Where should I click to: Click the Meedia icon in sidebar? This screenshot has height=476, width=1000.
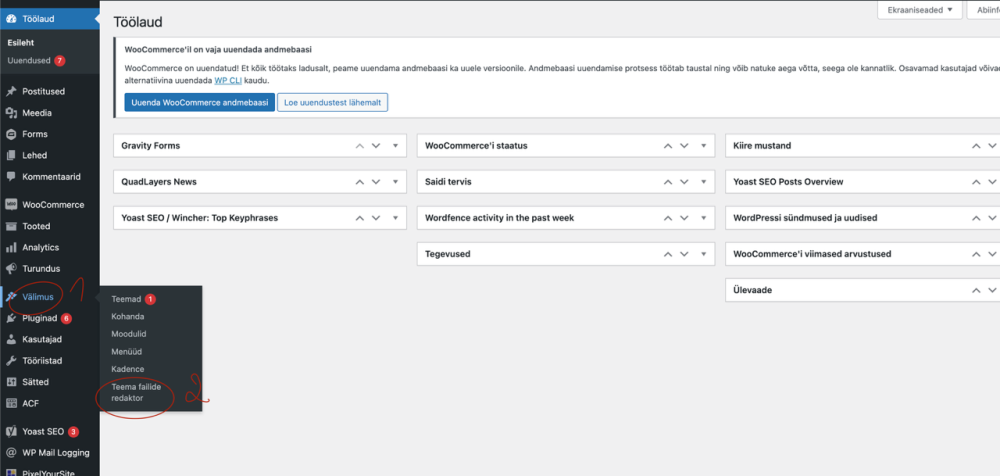(11, 112)
